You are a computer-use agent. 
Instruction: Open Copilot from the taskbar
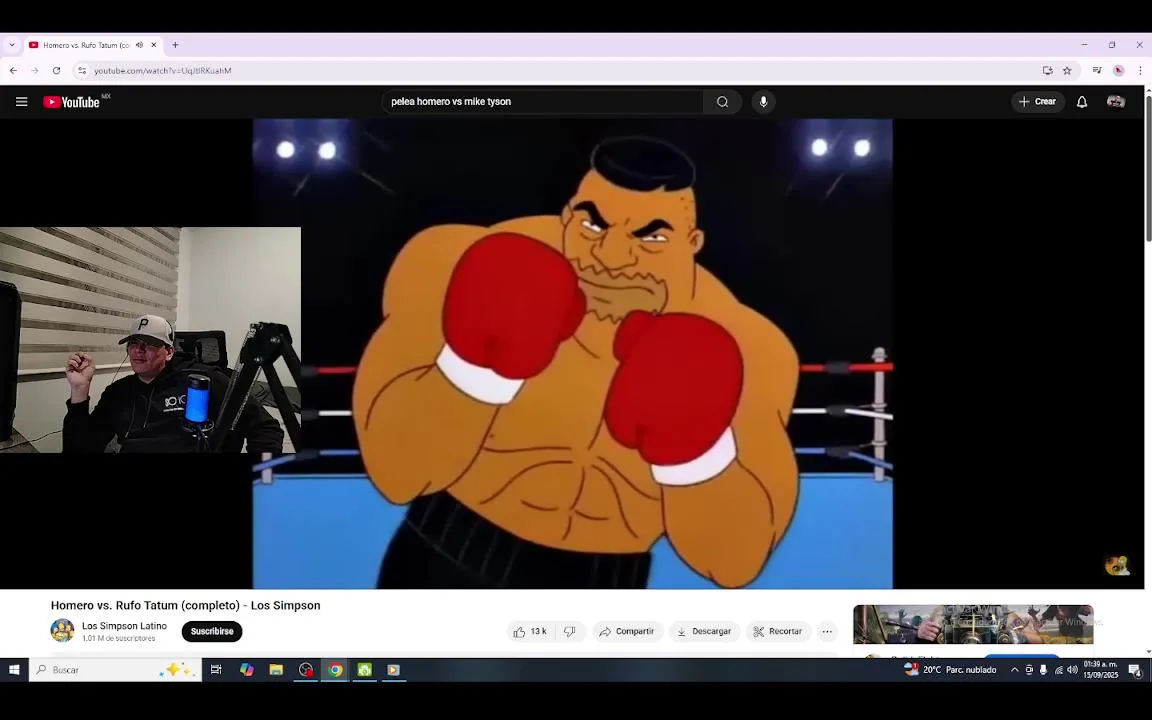tap(246, 670)
